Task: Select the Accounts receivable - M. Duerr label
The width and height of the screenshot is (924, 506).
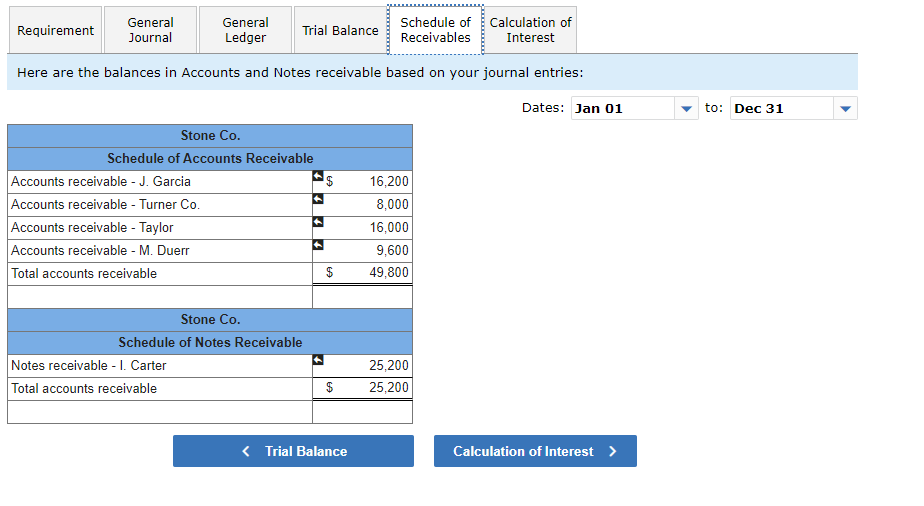Action: point(100,250)
